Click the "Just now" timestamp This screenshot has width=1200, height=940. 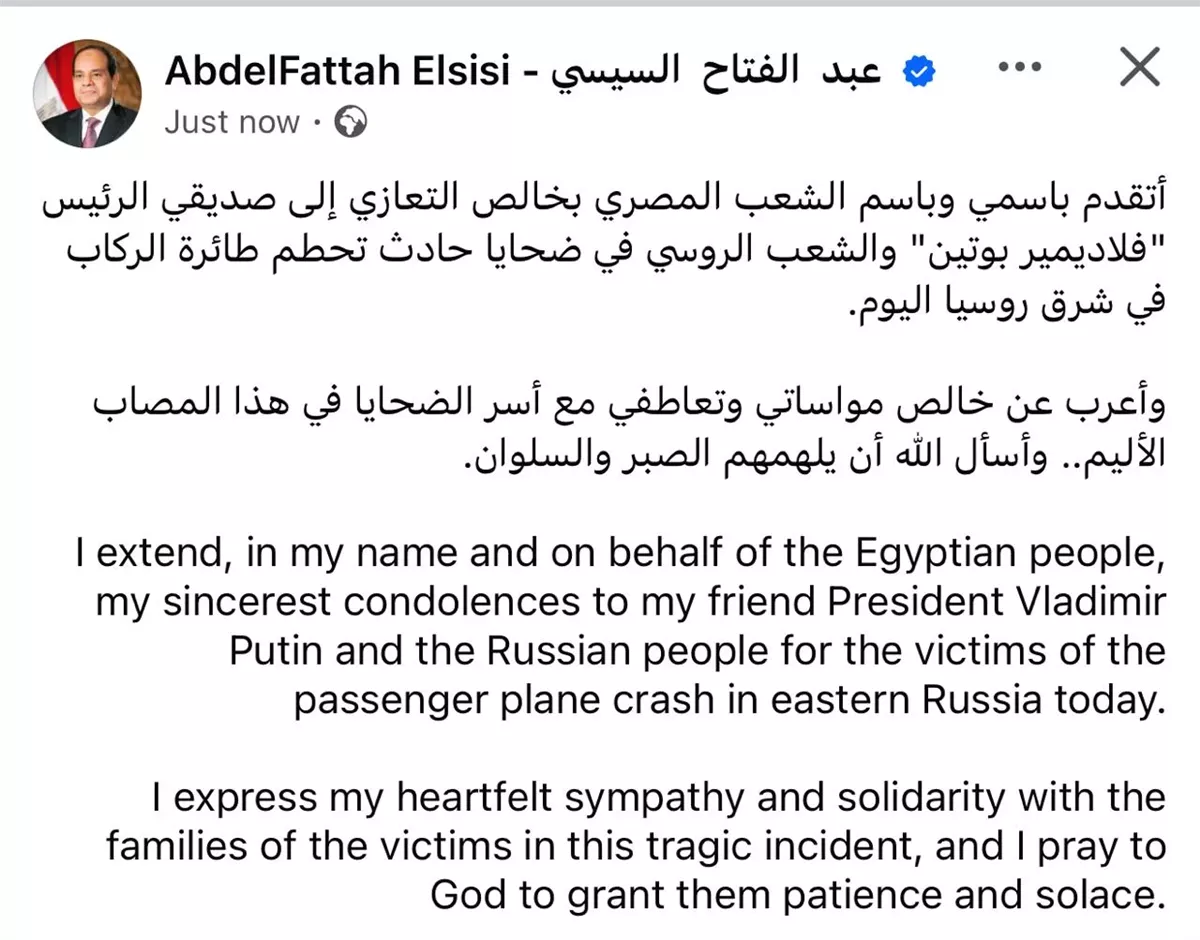click(232, 122)
